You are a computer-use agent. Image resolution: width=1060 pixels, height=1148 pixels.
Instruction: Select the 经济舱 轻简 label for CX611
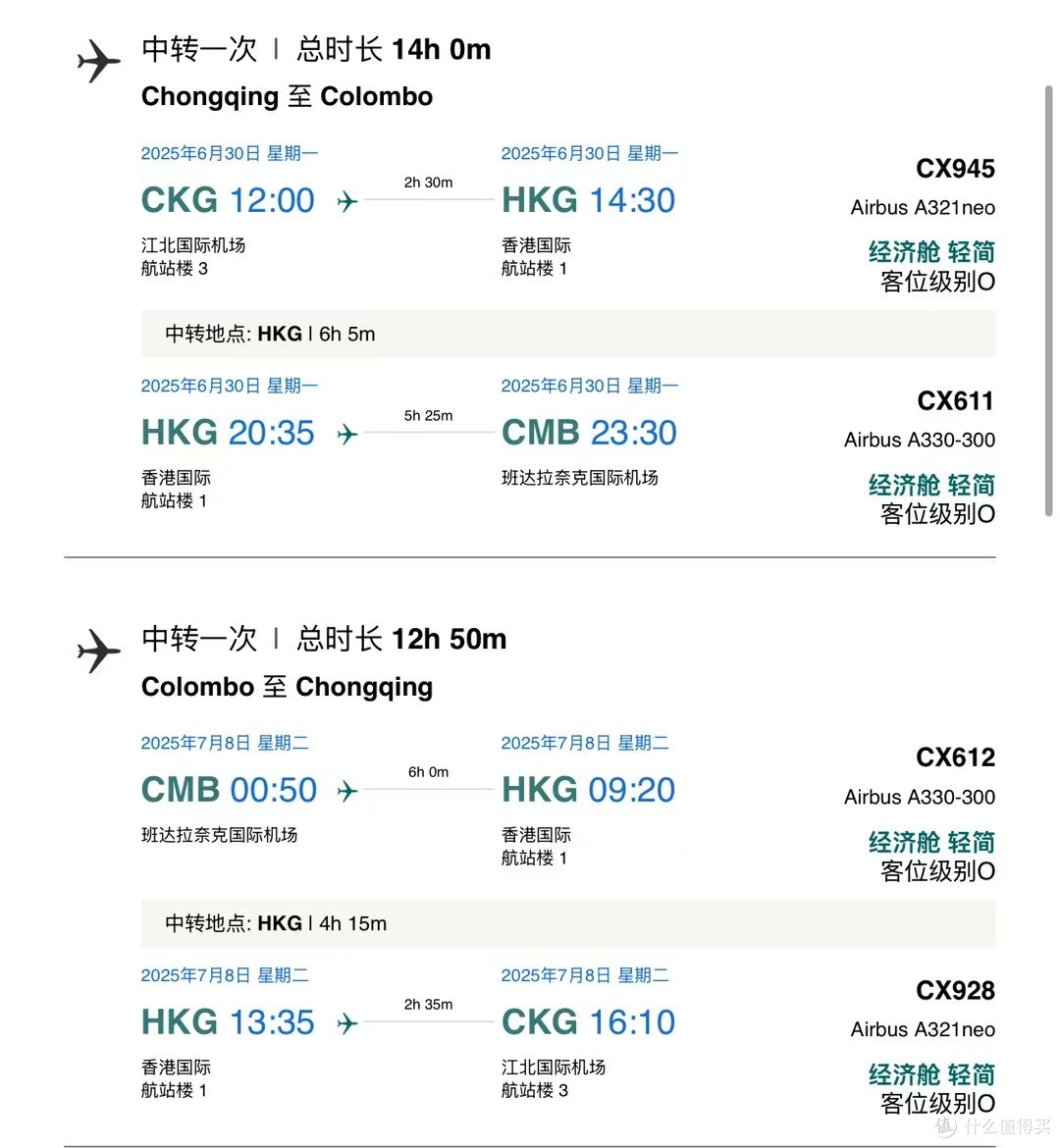[x=930, y=484]
